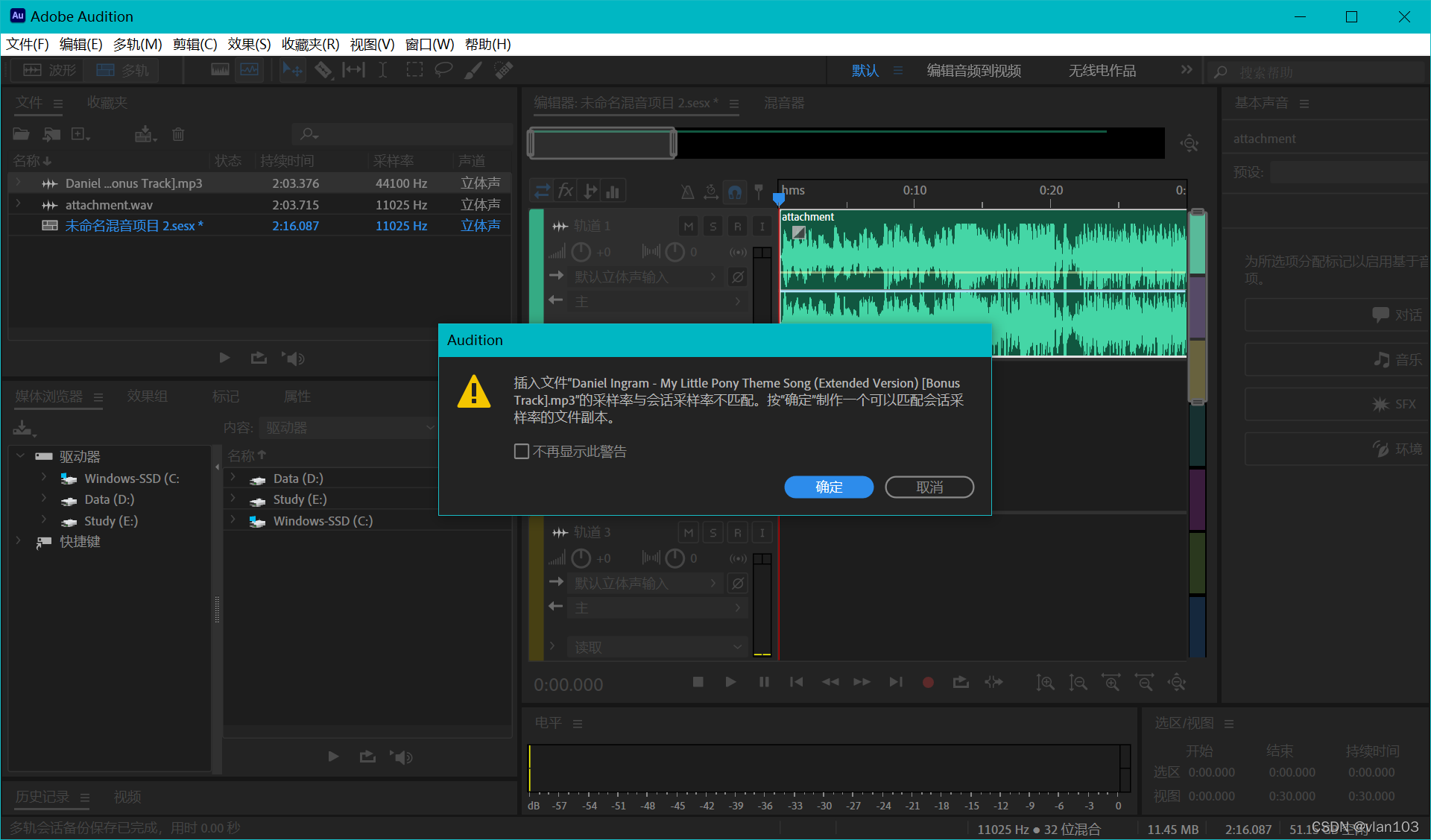Click the Time Selection tool icon
The height and width of the screenshot is (840, 1431).
[382, 70]
